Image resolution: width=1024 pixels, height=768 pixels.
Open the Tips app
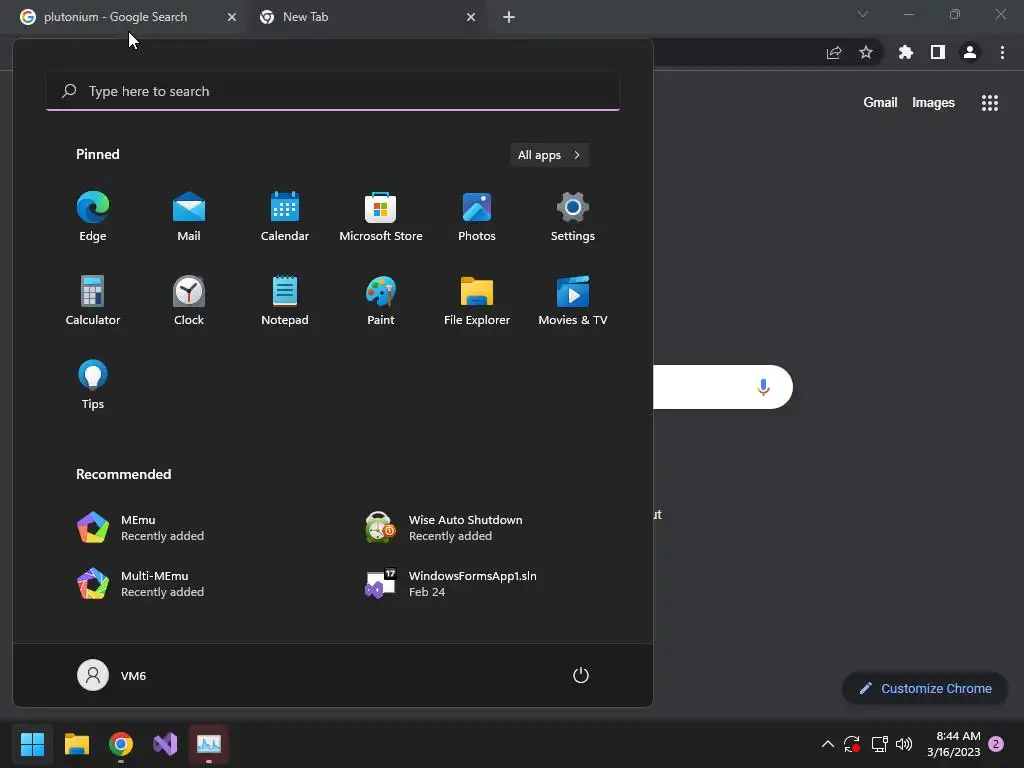coord(93,385)
